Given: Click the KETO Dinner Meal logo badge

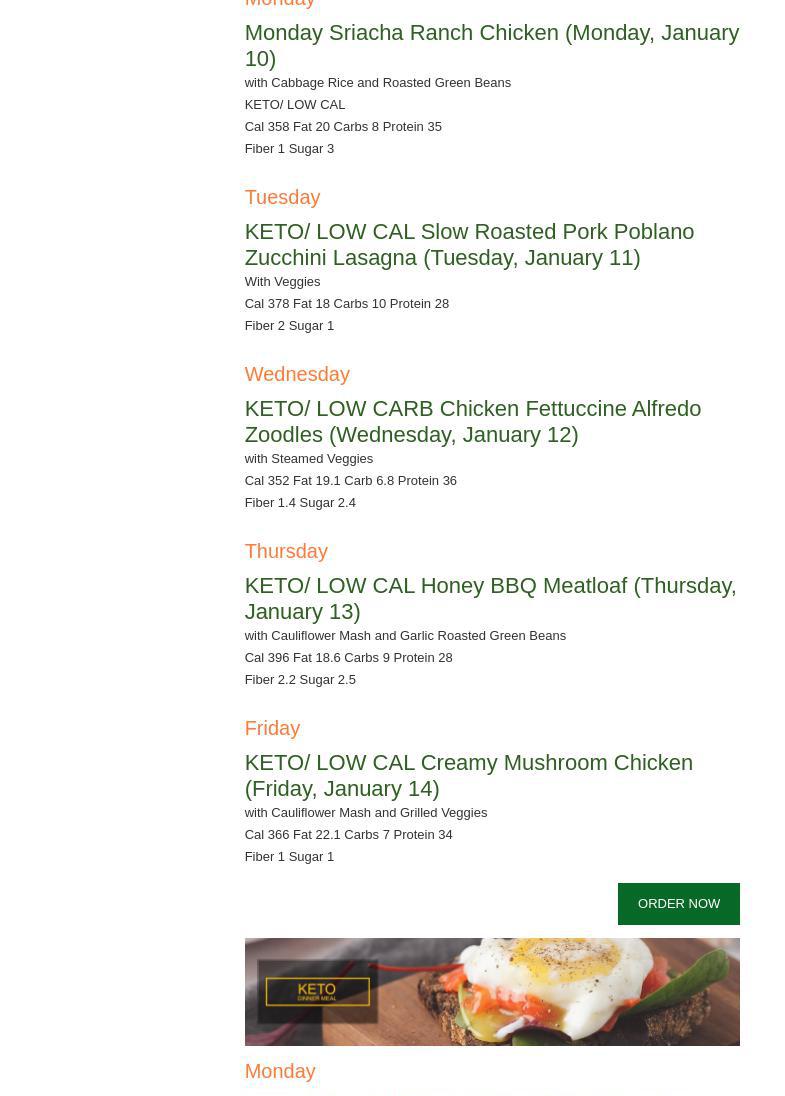Looking at the screenshot, I should (317, 991).
